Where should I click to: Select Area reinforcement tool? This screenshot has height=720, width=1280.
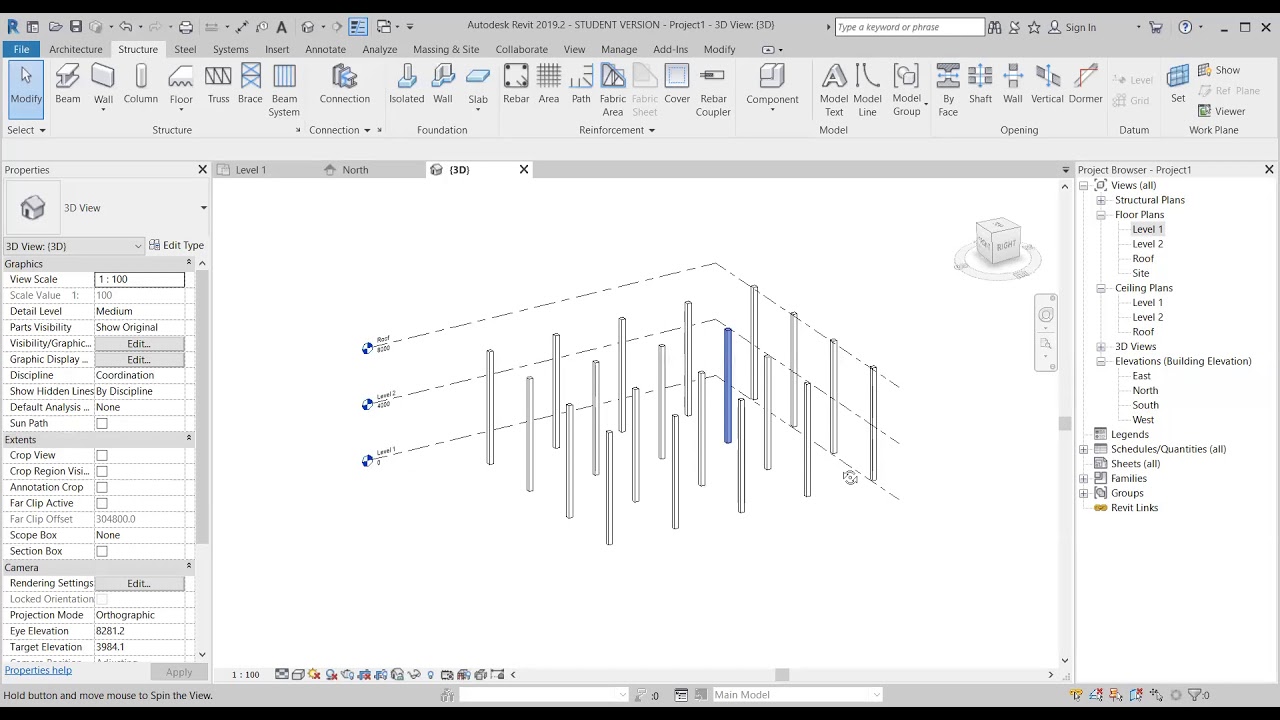[549, 85]
